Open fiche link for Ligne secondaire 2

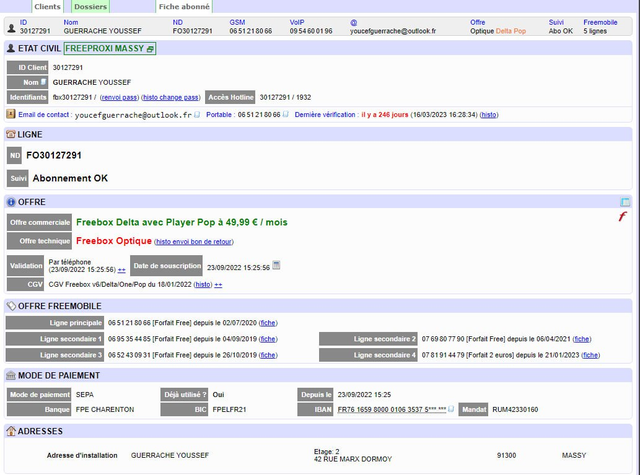582,339
